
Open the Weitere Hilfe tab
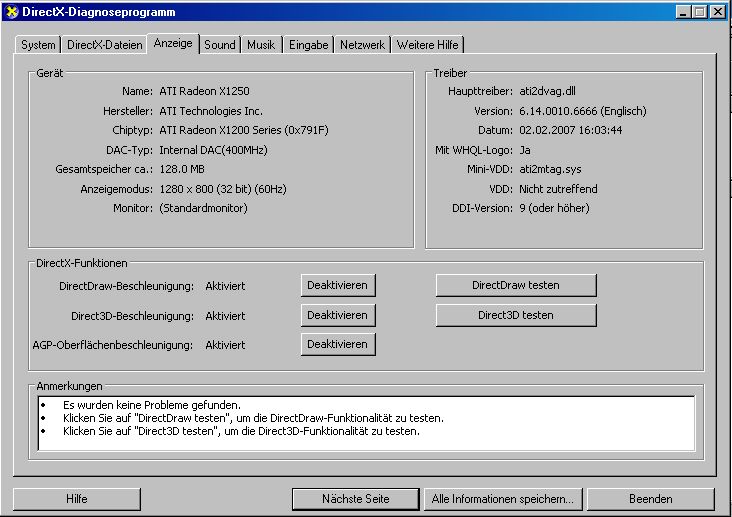click(427, 45)
